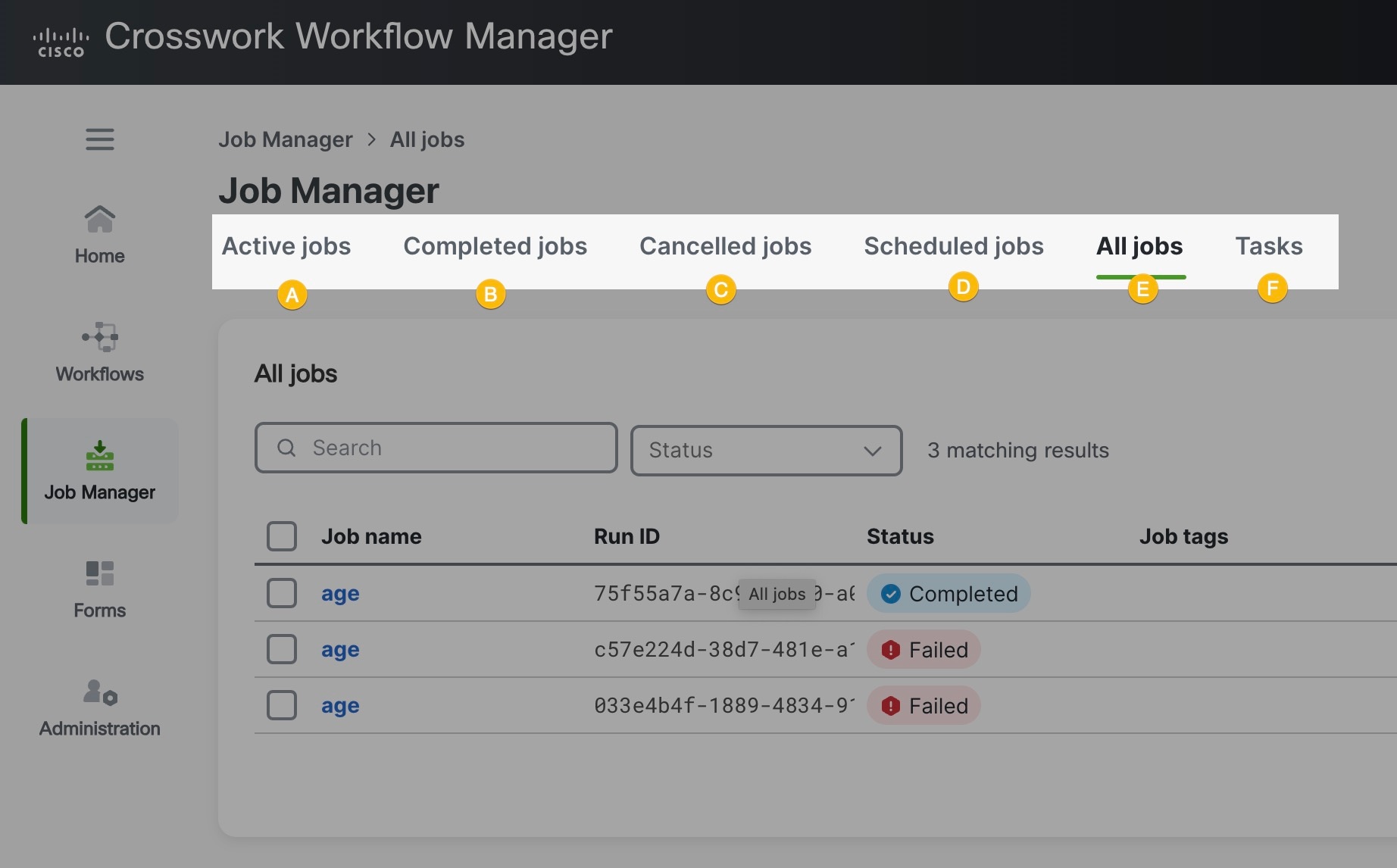Viewport: 1397px width, 868px height.
Task: Switch to the Scheduled jobs tab
Action: [x=953, y=246]
